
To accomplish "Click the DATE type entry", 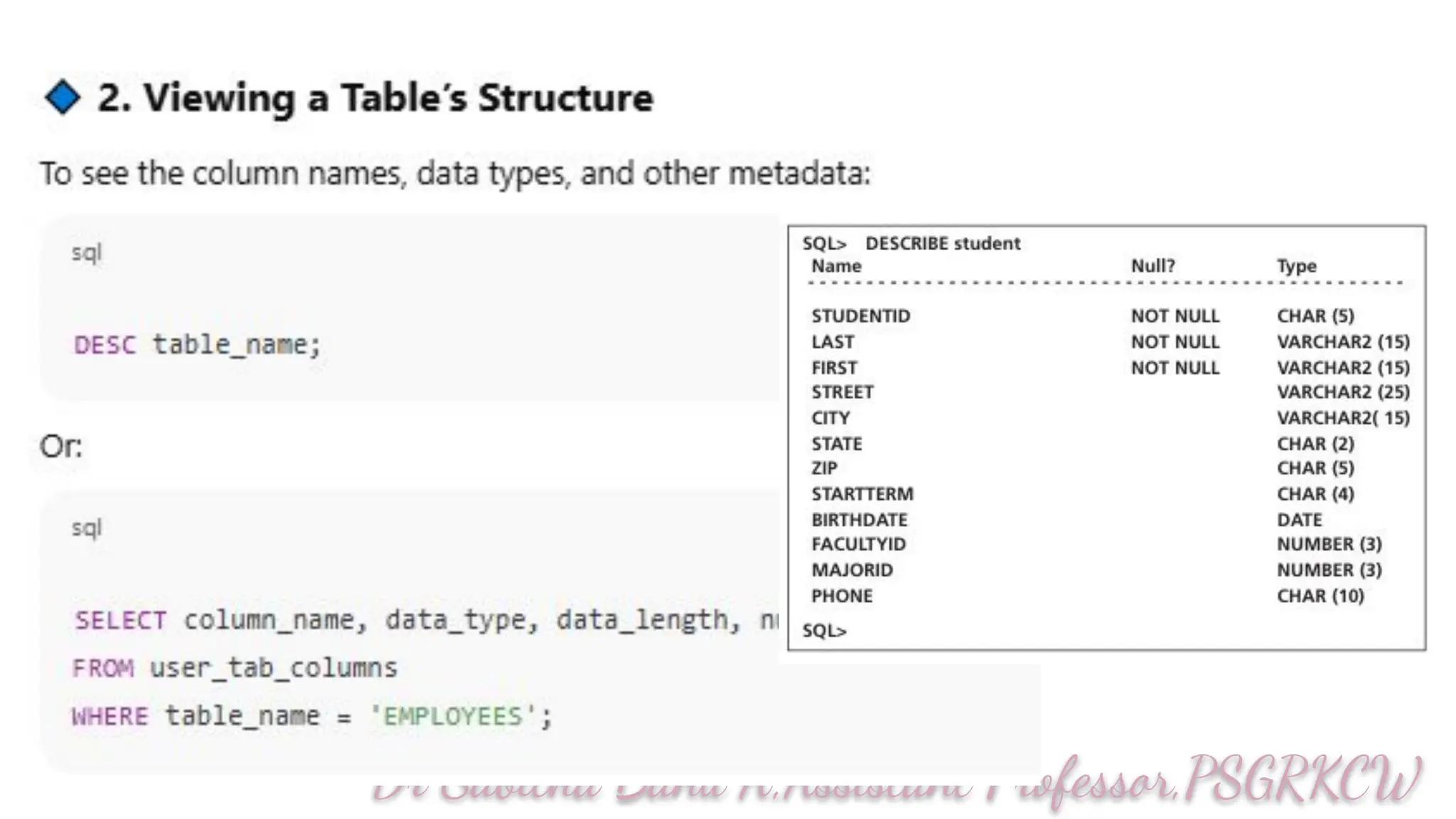I will click(x=1299, y=520).
